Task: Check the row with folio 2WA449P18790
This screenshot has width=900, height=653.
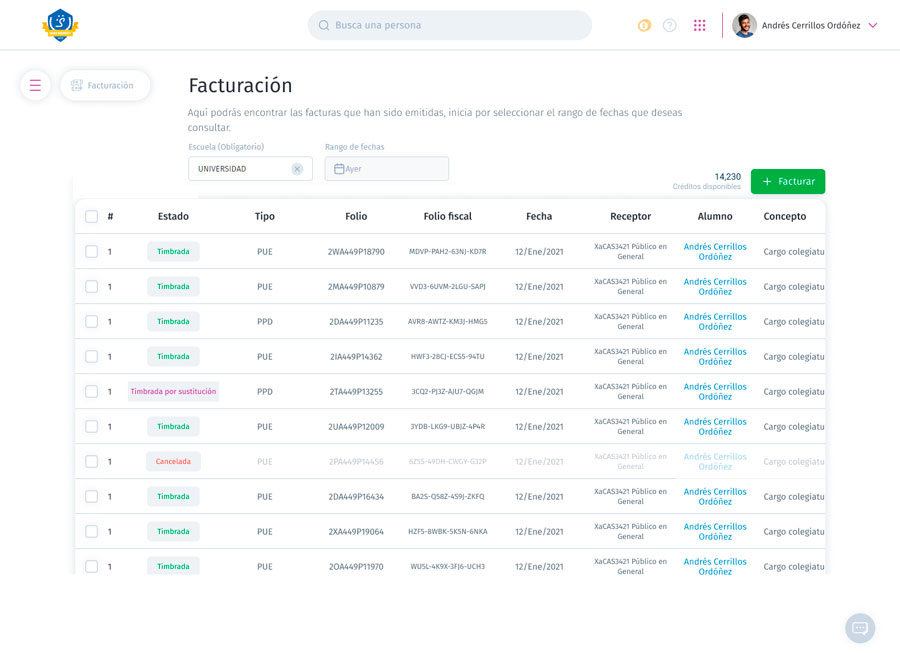Action: click(x=91, y=251)
